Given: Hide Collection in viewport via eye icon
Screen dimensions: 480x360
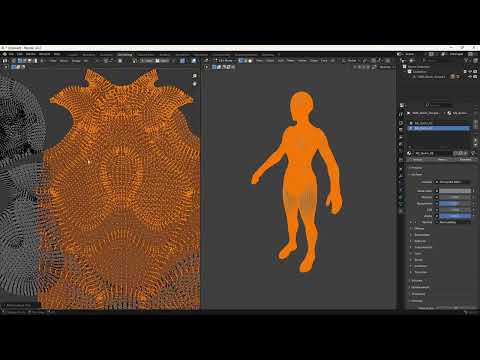Looking at the screenshot, I should point(470,72).
